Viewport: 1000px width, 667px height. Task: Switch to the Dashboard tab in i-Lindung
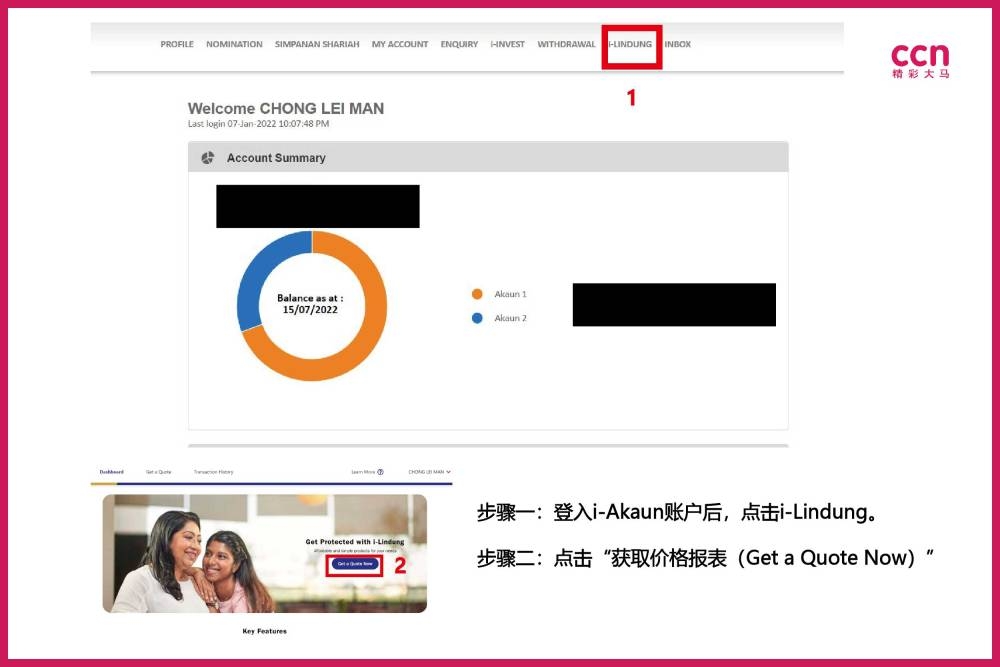(112, 472)
